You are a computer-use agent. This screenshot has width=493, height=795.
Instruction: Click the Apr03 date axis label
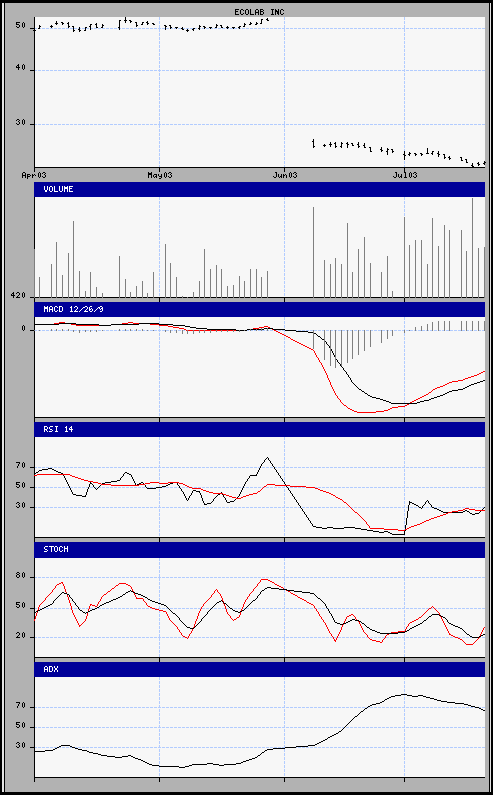(34, 175)
